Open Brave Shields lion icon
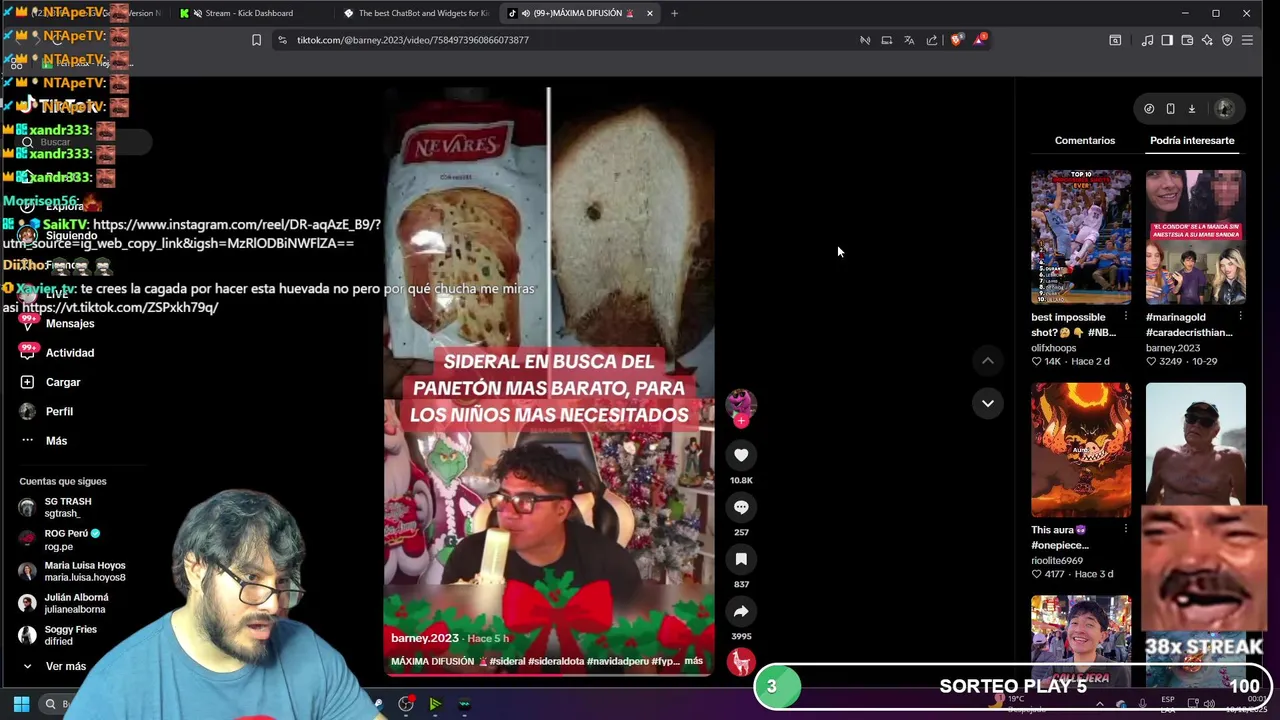The width and height of the screenshot is (1280, 720). 956,40
